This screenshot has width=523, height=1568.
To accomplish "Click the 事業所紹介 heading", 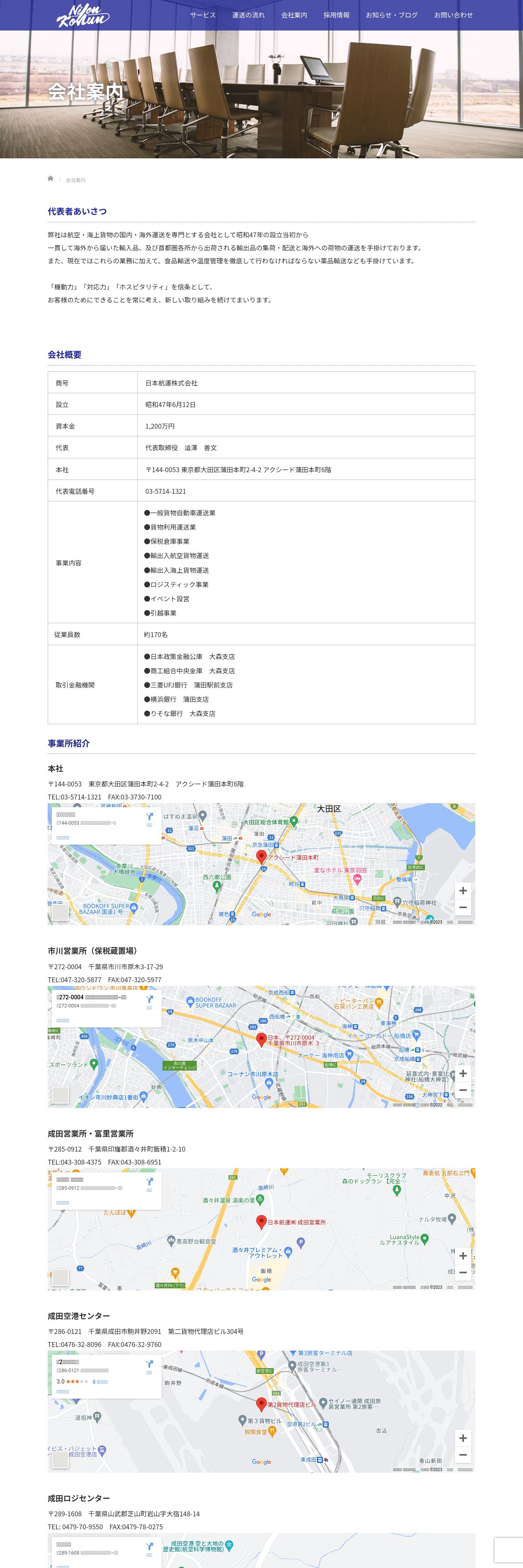I will coord(69,743).
